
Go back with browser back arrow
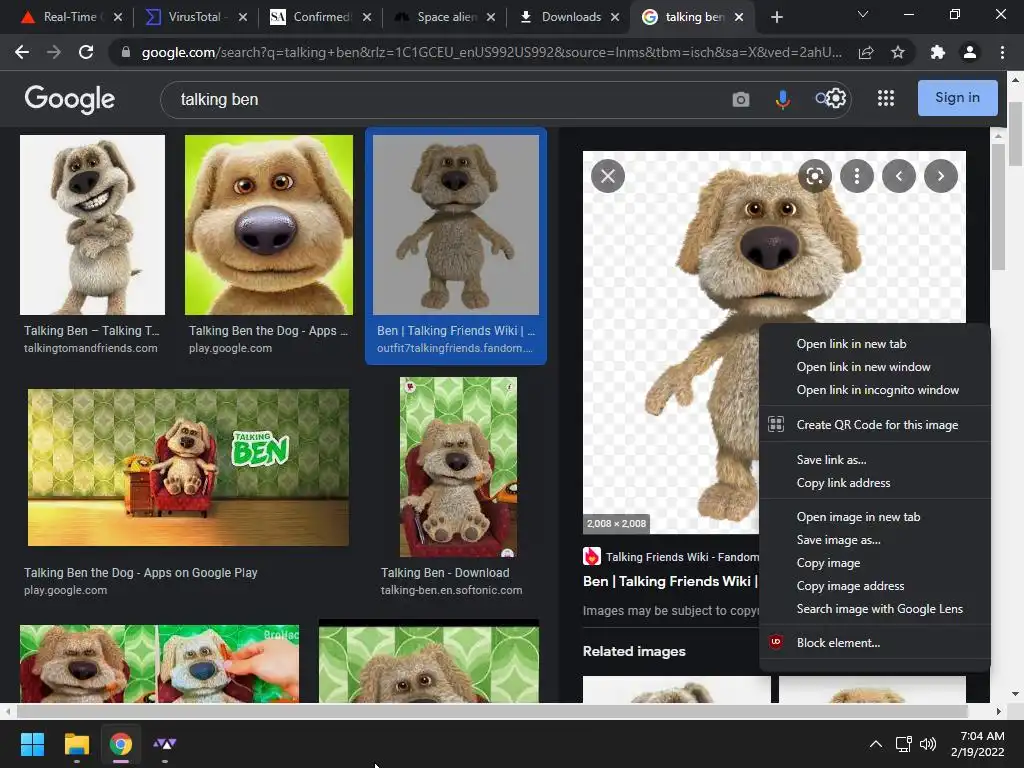point(22,52)
